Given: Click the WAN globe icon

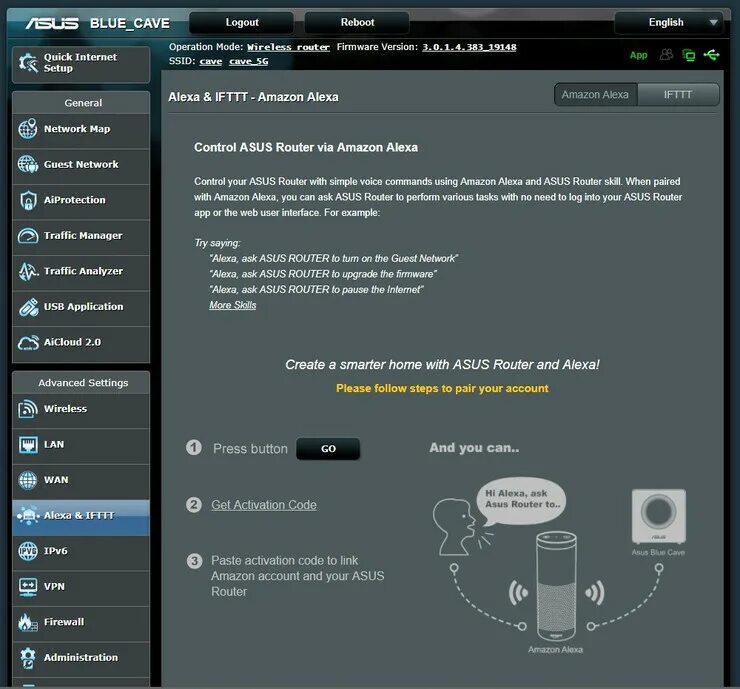Looking at the screenshot, I should tap(28, 480).
